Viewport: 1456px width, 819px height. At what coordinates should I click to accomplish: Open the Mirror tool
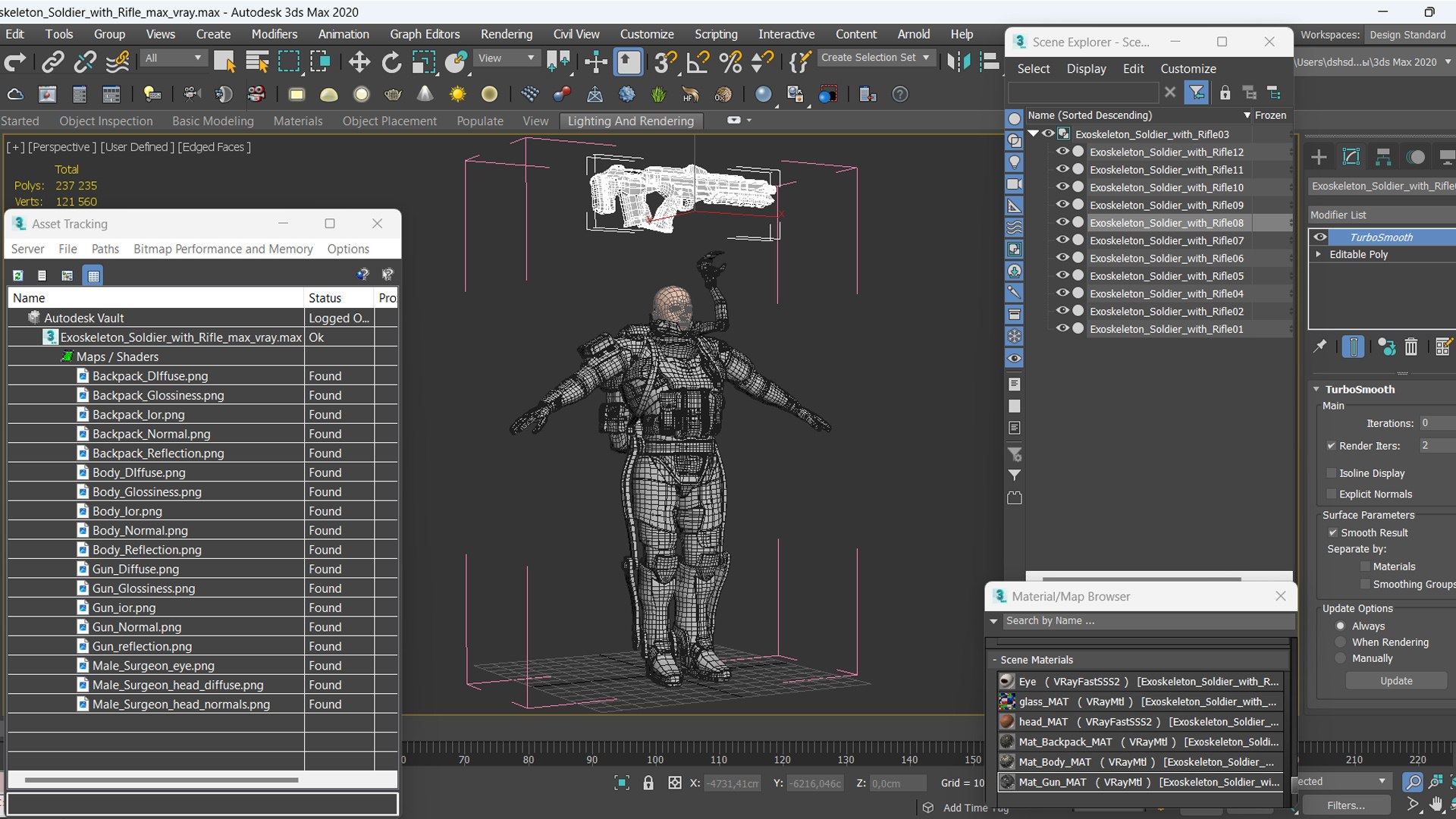point(958,61)
